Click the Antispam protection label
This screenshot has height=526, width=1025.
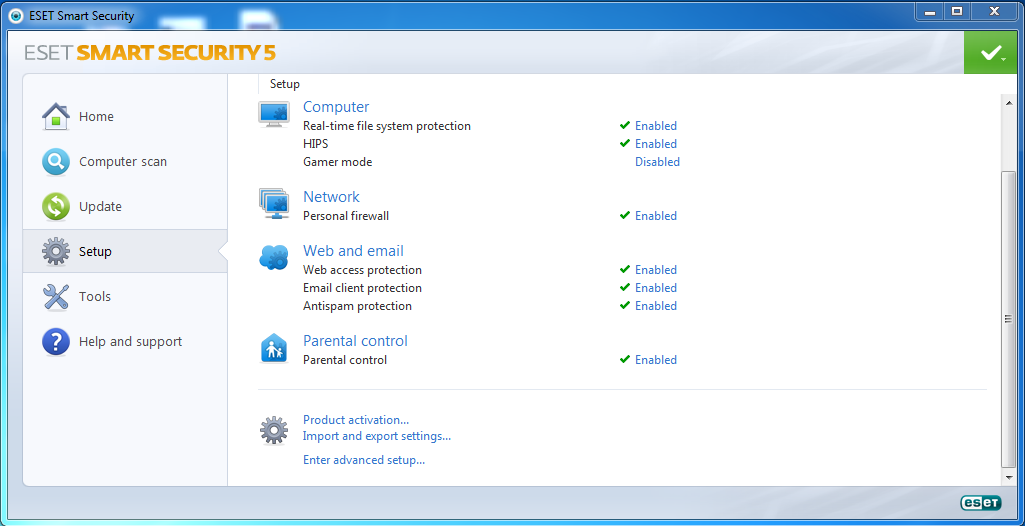(x=358, y=306)
